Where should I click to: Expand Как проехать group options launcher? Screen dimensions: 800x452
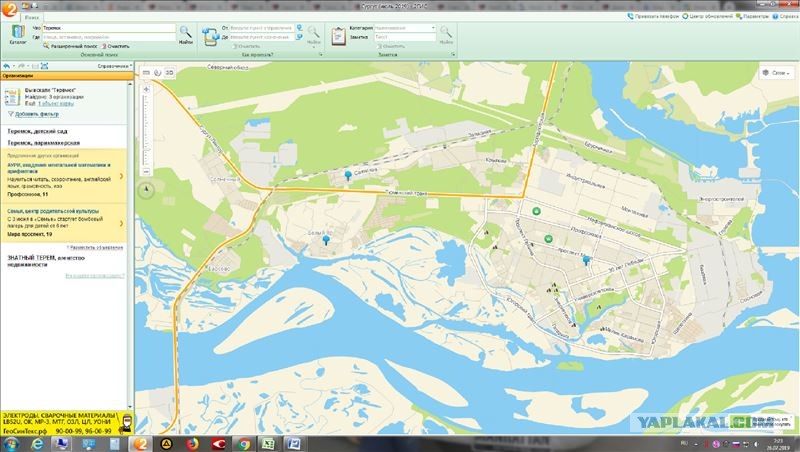tap(320, 55)
